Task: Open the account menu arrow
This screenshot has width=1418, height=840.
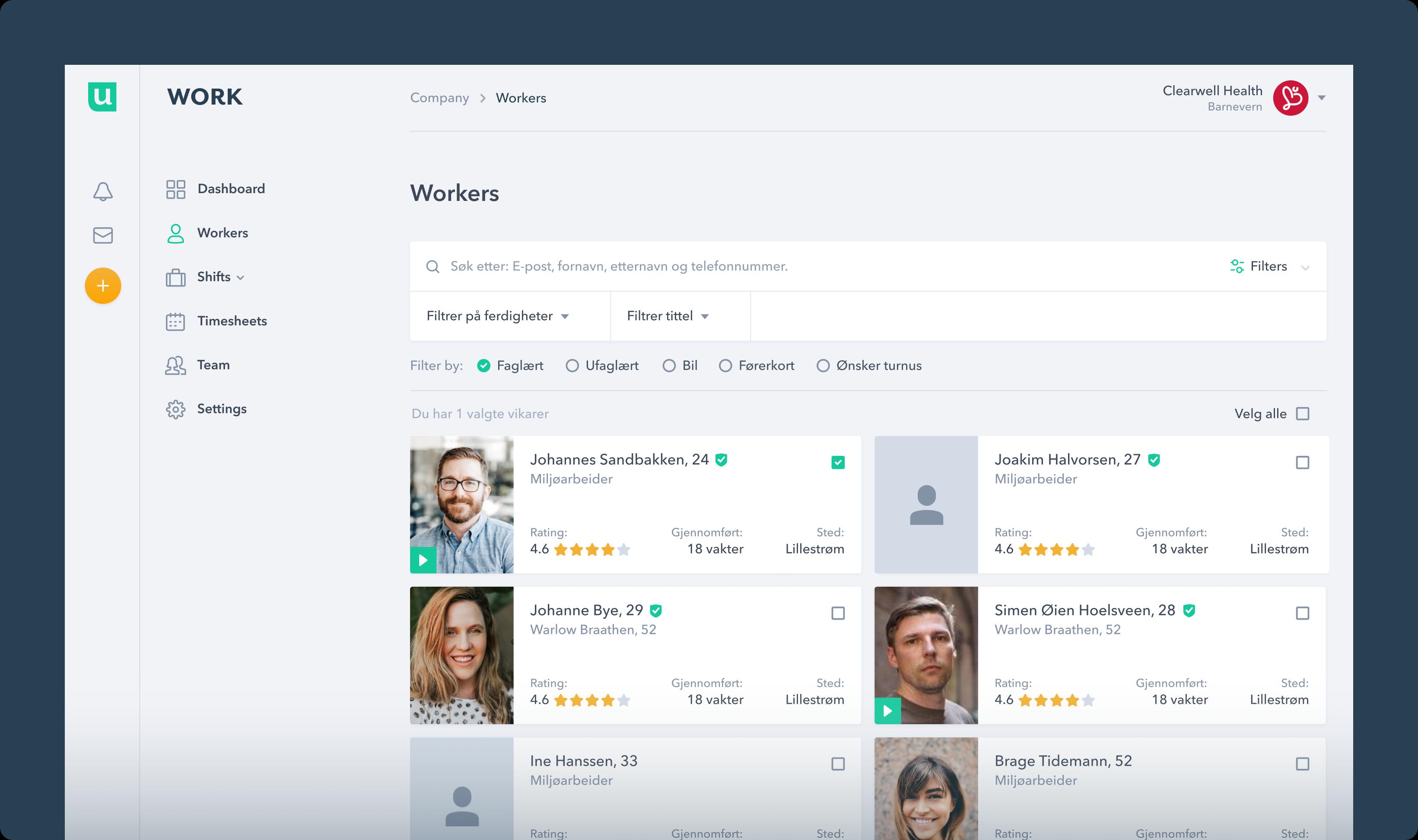Action: pos(1321,98)
